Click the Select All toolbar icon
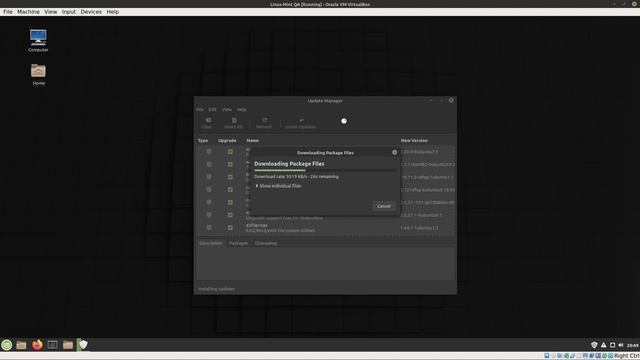Image resolution: width=640 pixels, height=360 pixels. [233, 123]
